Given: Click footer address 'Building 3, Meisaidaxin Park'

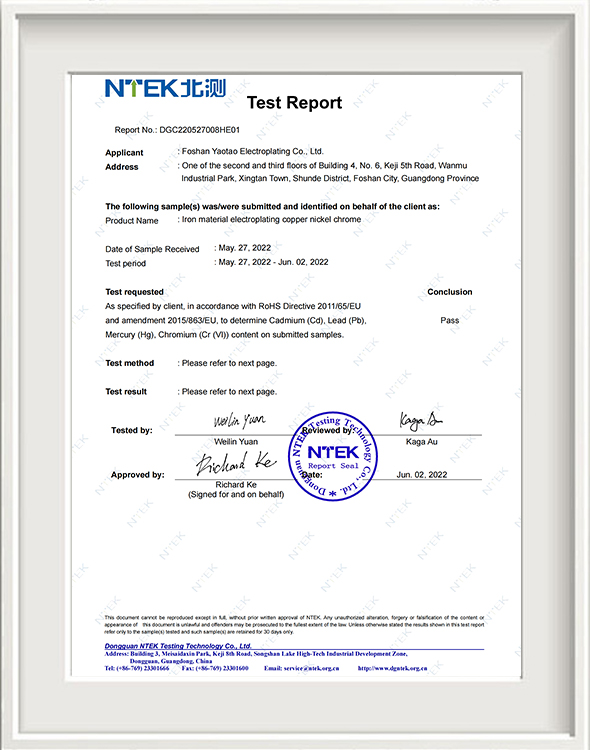Looking at the screenshot, I should [x=256, y=653].
